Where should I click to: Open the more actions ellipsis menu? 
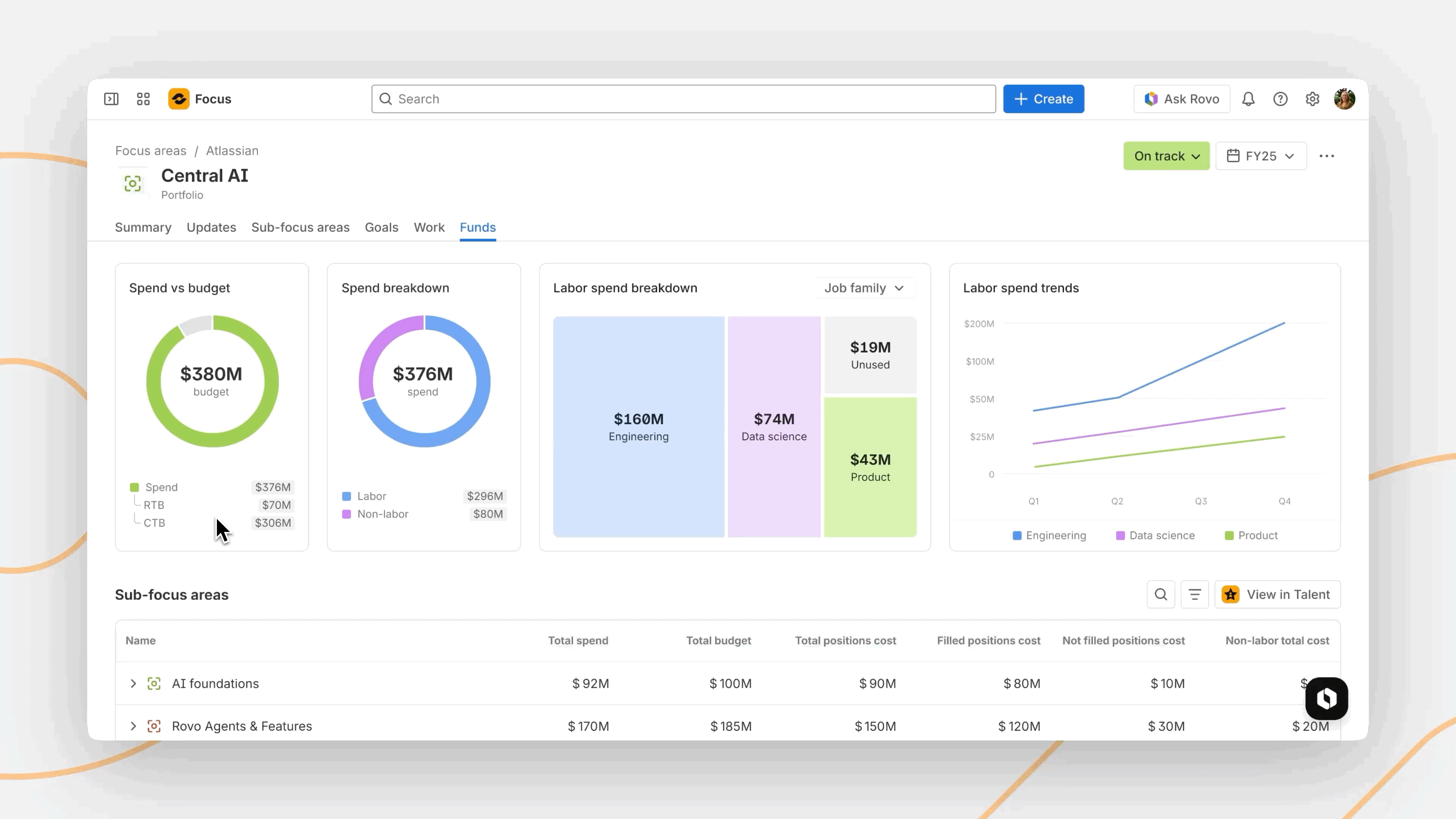pyautogui.click(x=1327, y=156)
